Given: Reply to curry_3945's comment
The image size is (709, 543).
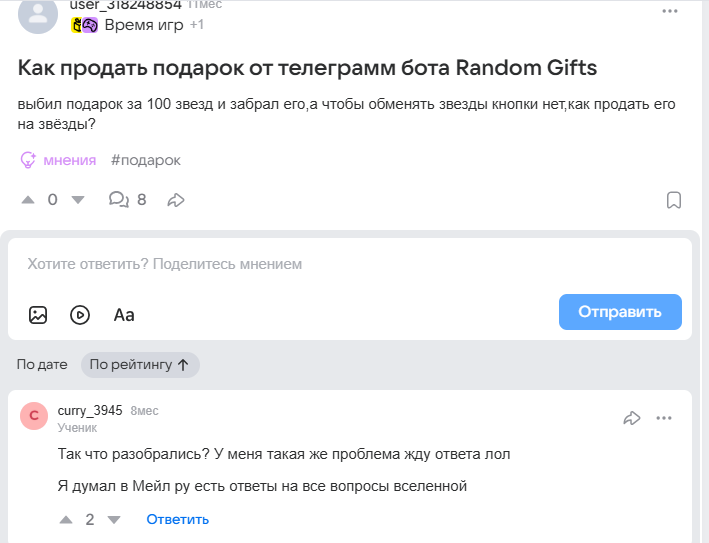Looking at the screenshot, I should point(177,519).
